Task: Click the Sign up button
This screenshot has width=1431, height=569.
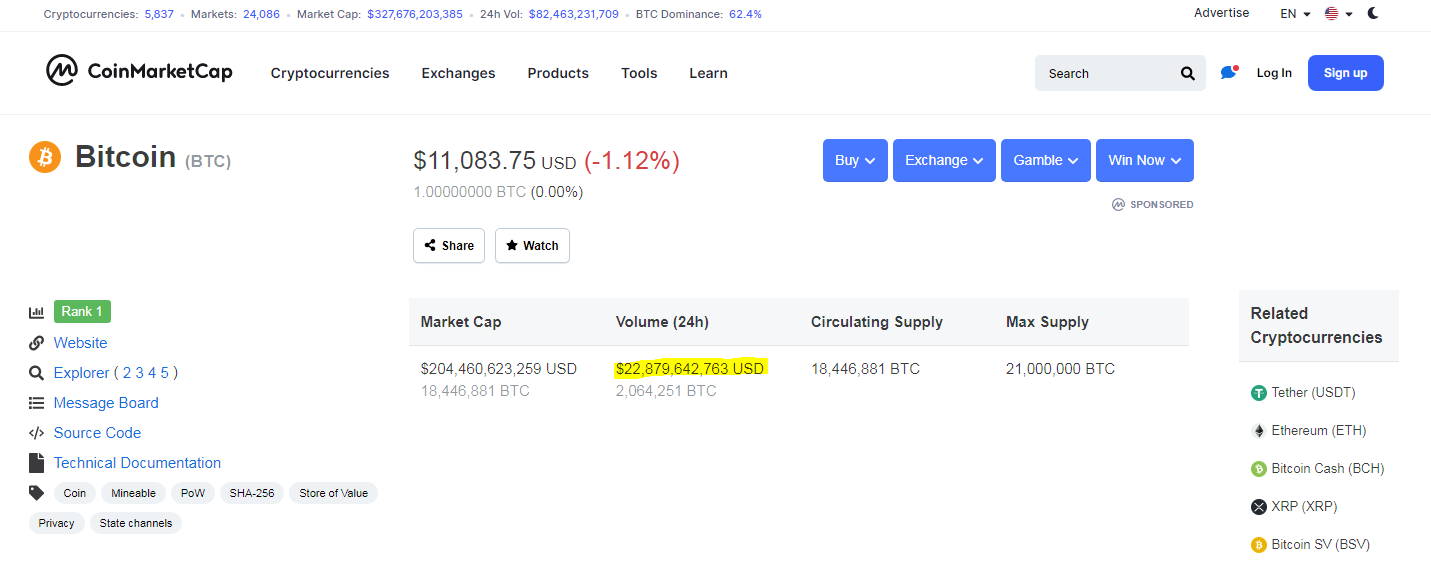Action: click(1345, 73)
